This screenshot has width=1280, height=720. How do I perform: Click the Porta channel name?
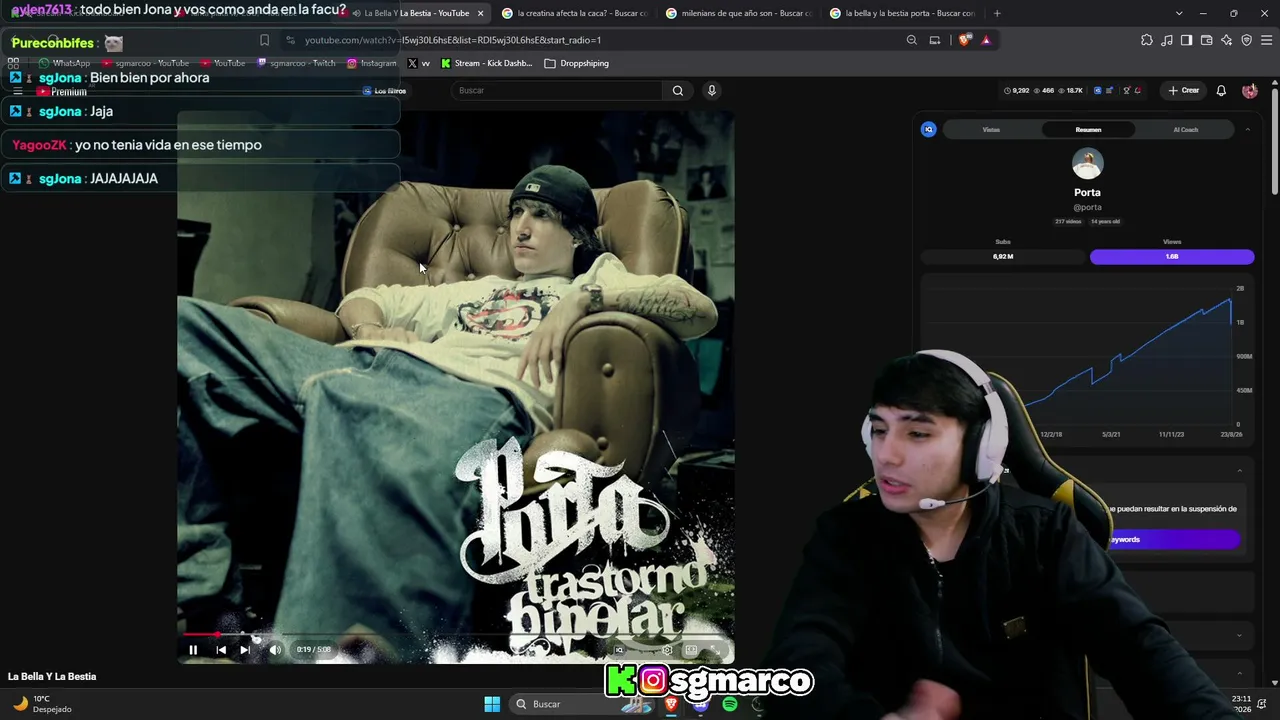click(1087, 192)
